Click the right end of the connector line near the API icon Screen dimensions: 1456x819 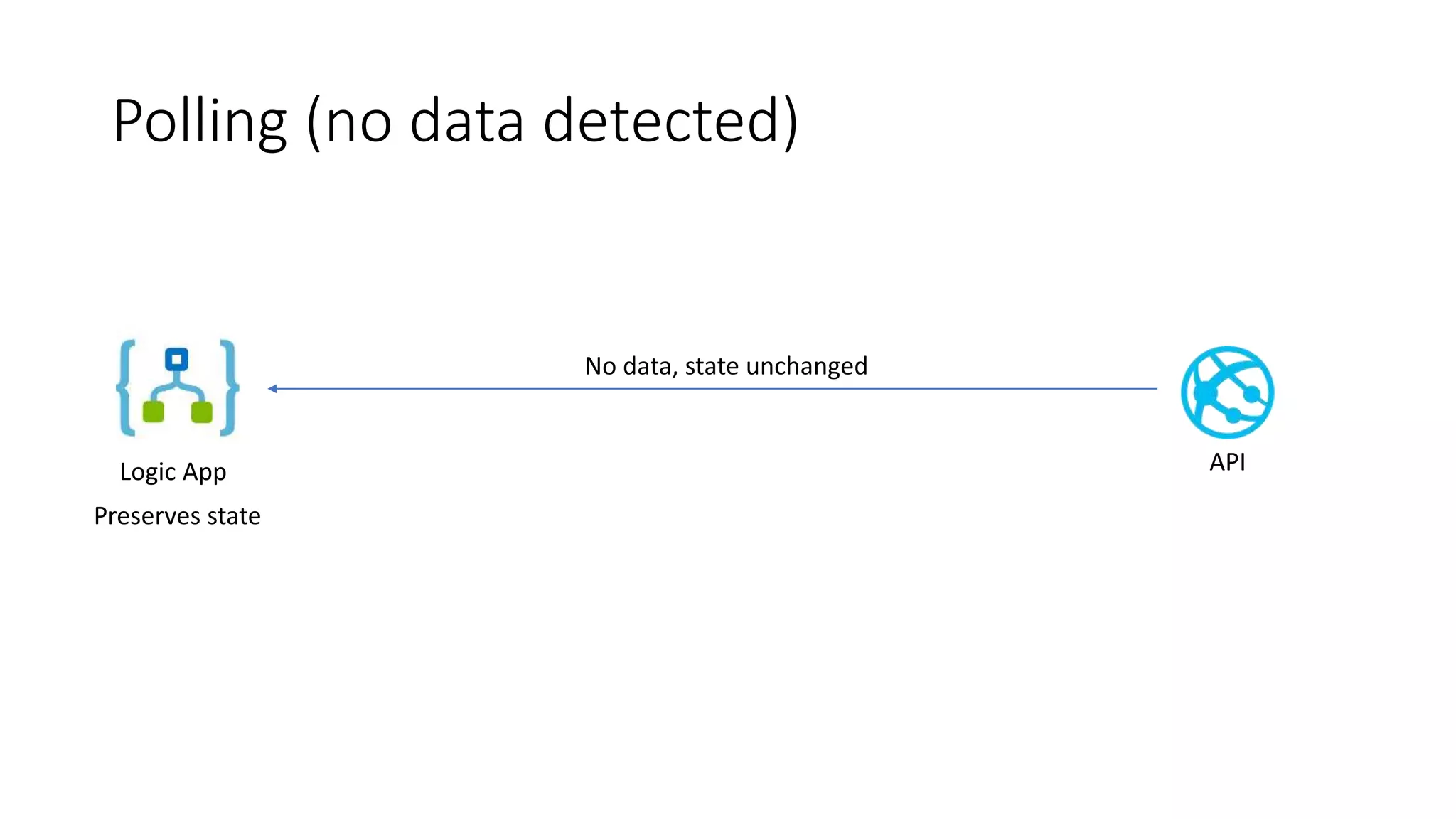click(1152, 389)
